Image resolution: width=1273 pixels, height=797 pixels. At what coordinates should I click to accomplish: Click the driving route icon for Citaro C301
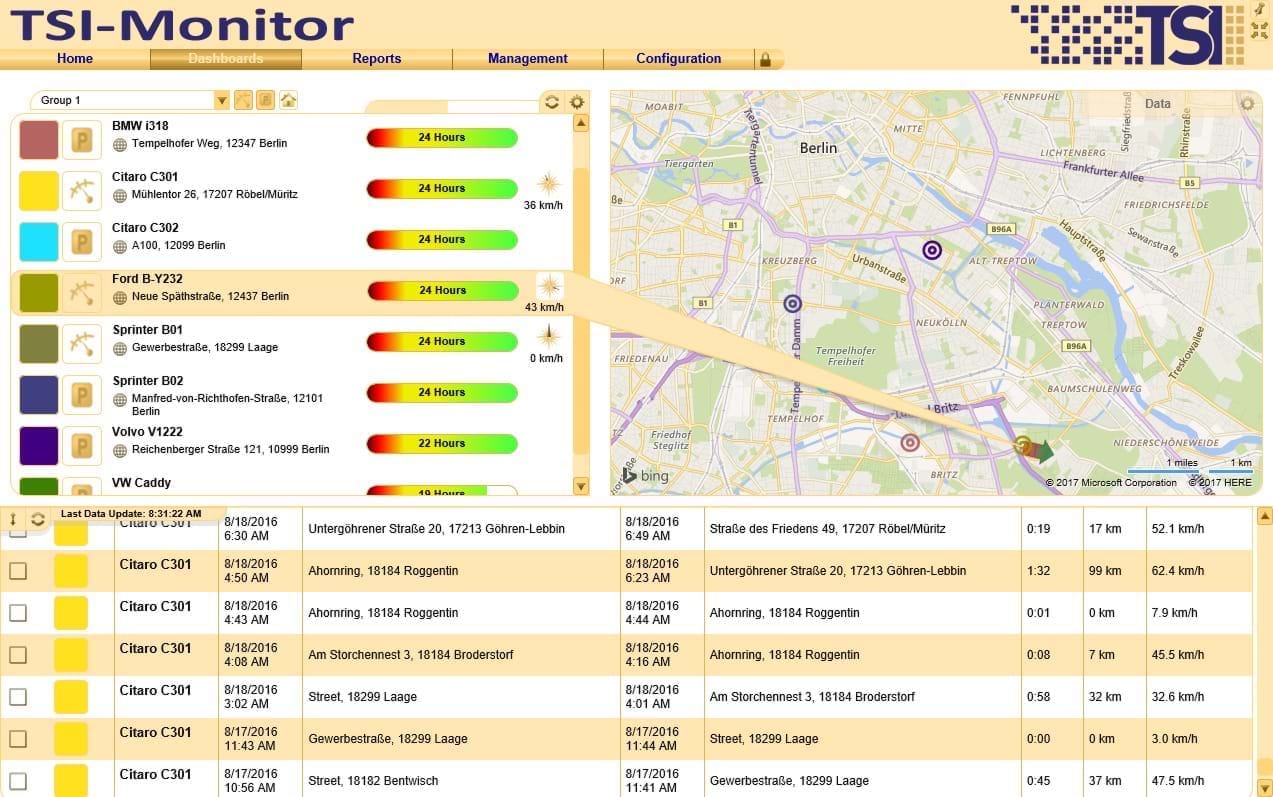click(x=82, y=191)
